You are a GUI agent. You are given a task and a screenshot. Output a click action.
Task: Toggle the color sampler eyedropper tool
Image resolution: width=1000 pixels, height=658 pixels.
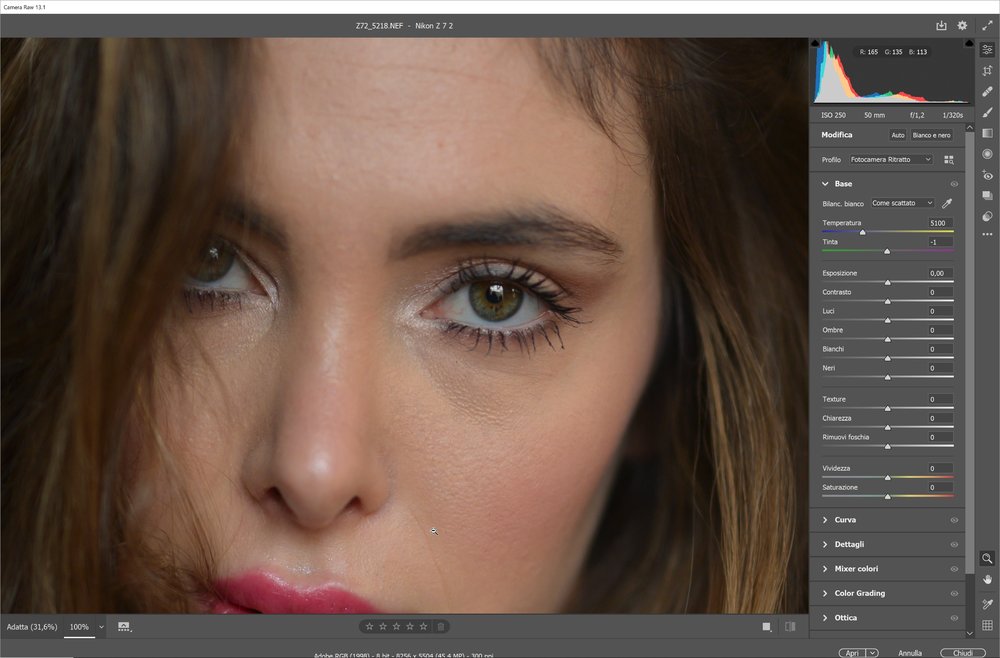tap(987, 603)
